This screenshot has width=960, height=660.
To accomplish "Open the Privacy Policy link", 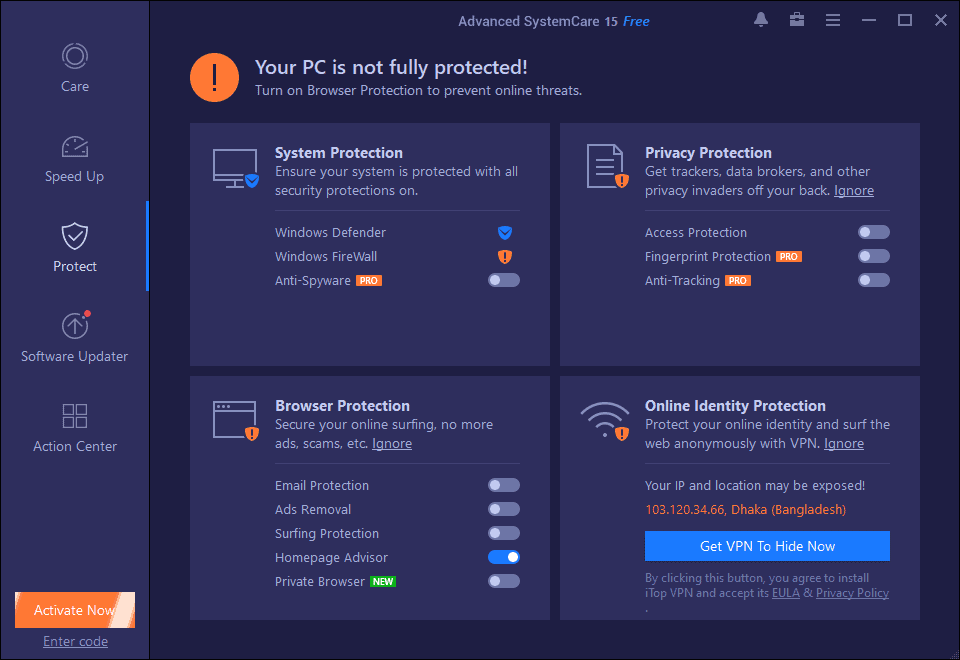I will point(852,593).
